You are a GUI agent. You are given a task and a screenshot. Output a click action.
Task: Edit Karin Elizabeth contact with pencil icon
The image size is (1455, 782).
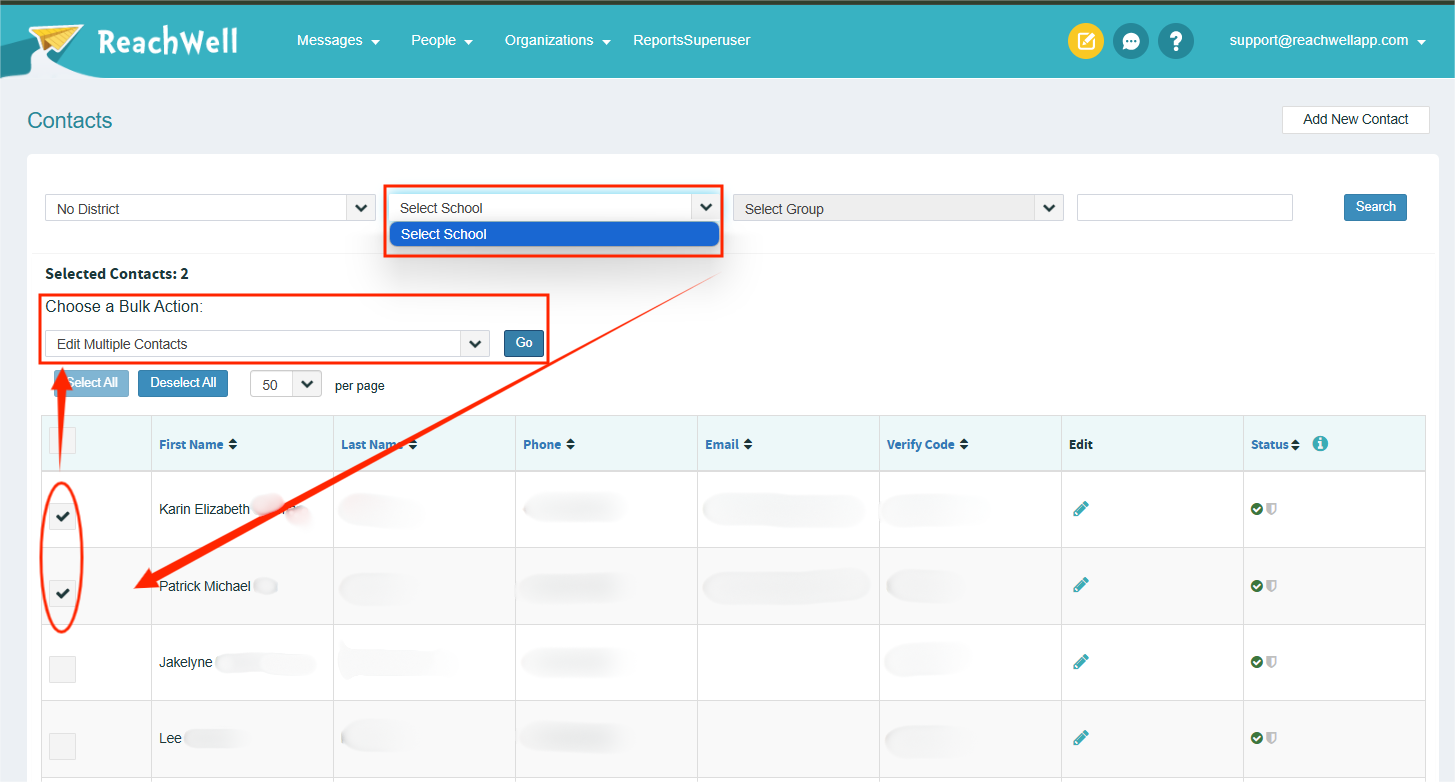(x=1080, y=509)
